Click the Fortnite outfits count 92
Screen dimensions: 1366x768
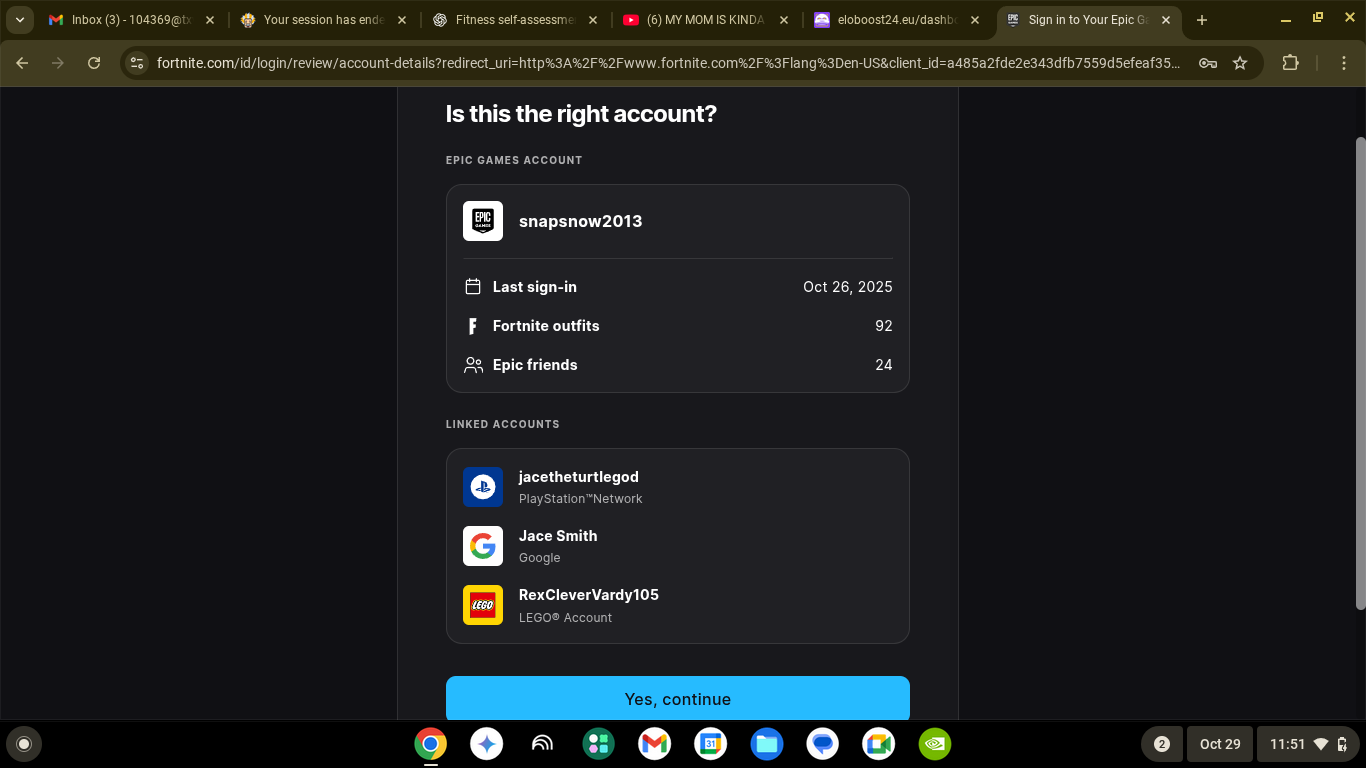(884, 326)
